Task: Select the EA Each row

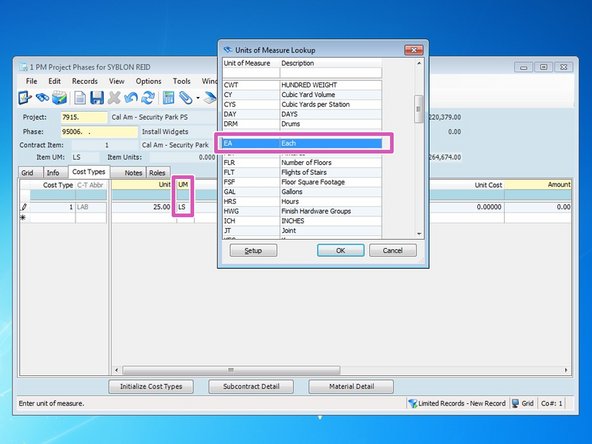Action: [x=302, y=143]
